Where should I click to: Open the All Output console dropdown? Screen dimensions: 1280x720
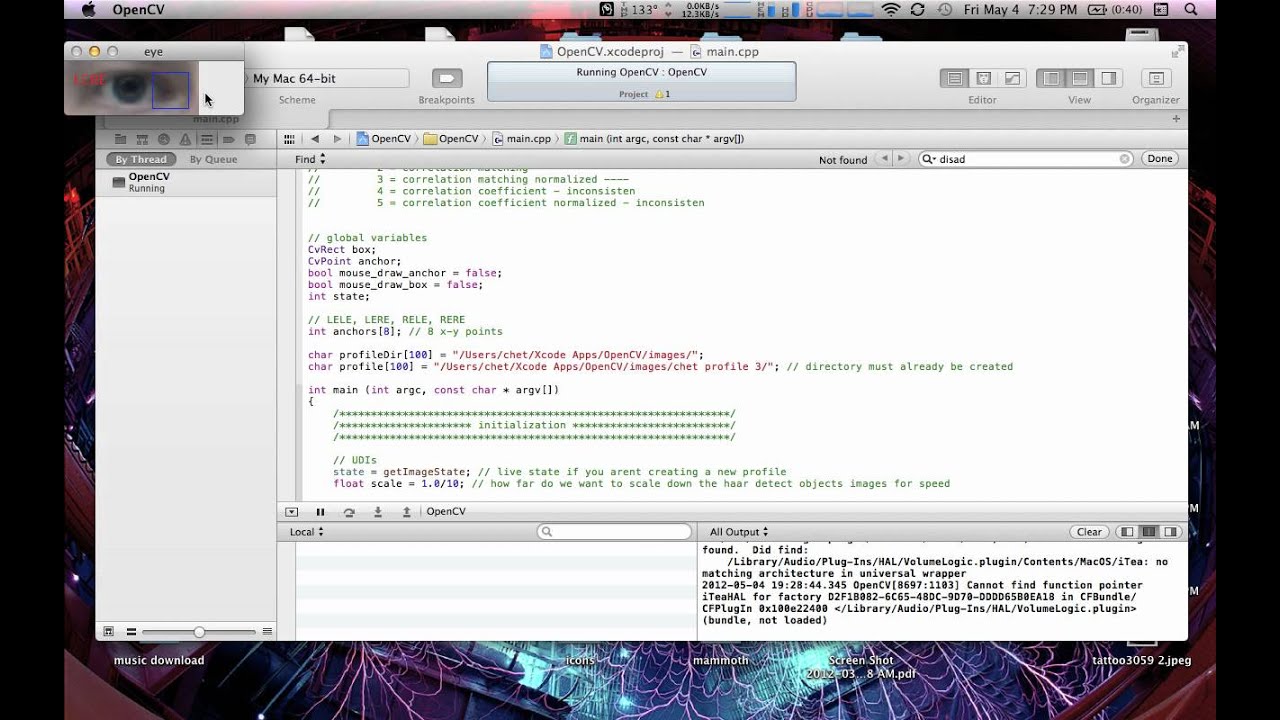coord(739,532)
